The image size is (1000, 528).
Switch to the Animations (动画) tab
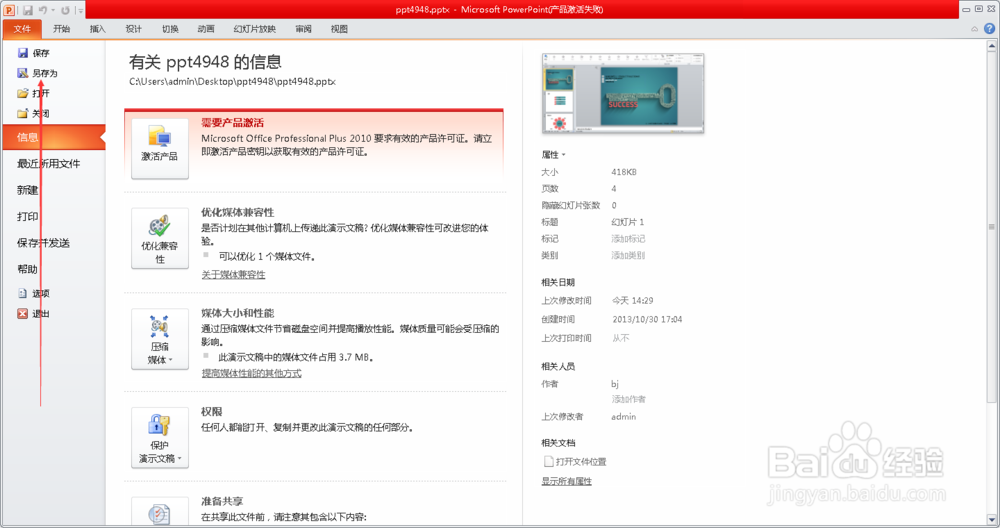pos(206,29)
